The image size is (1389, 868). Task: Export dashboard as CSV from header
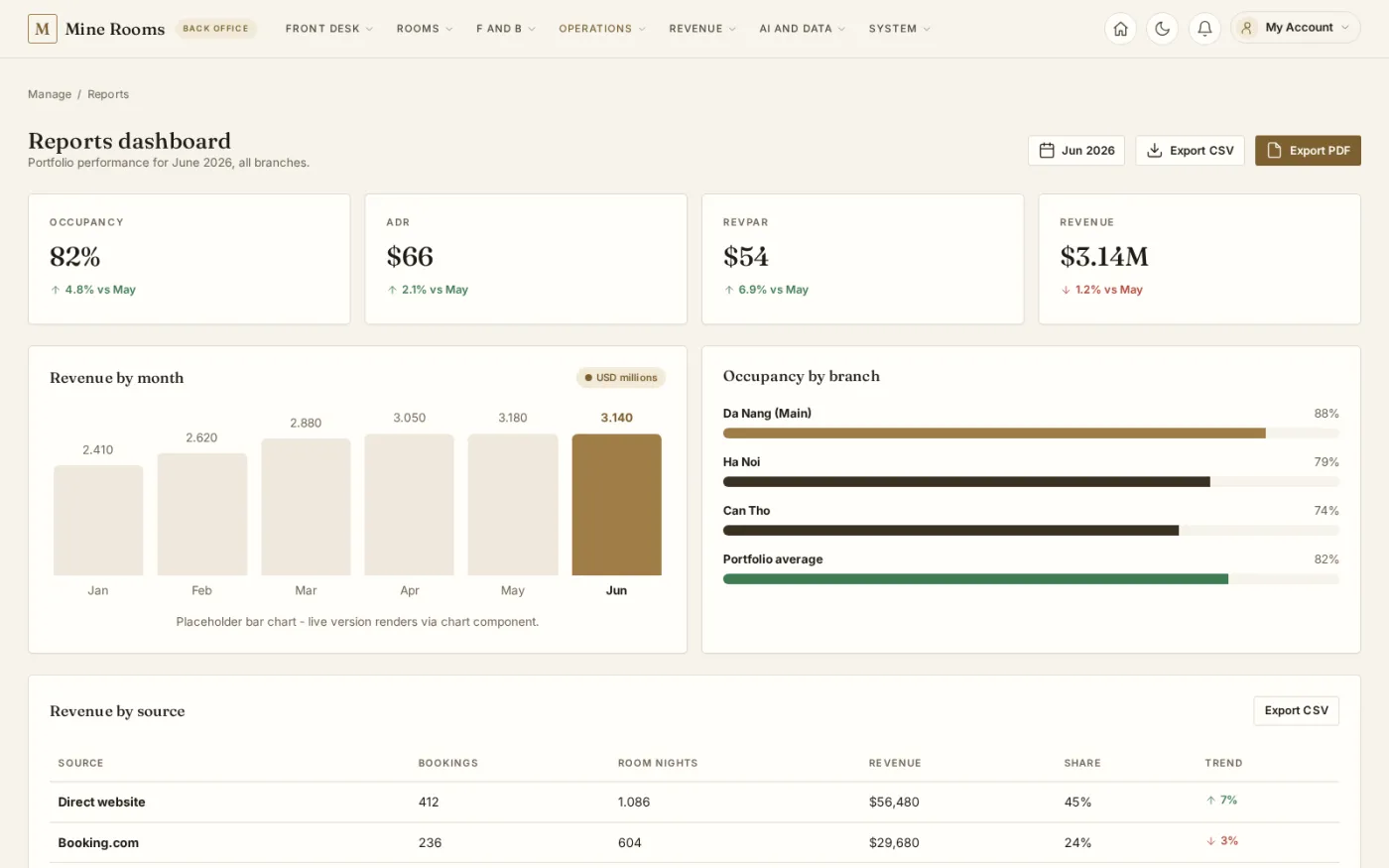point(1190,151)
